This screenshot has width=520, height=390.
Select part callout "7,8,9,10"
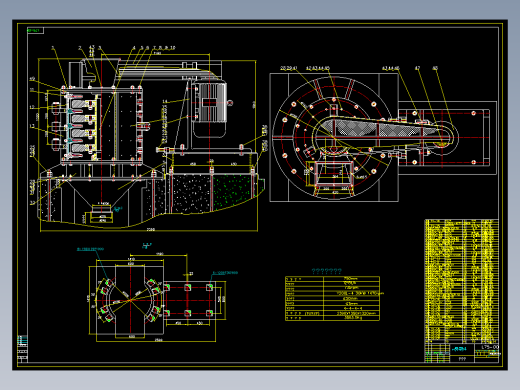tap(164, 48)
